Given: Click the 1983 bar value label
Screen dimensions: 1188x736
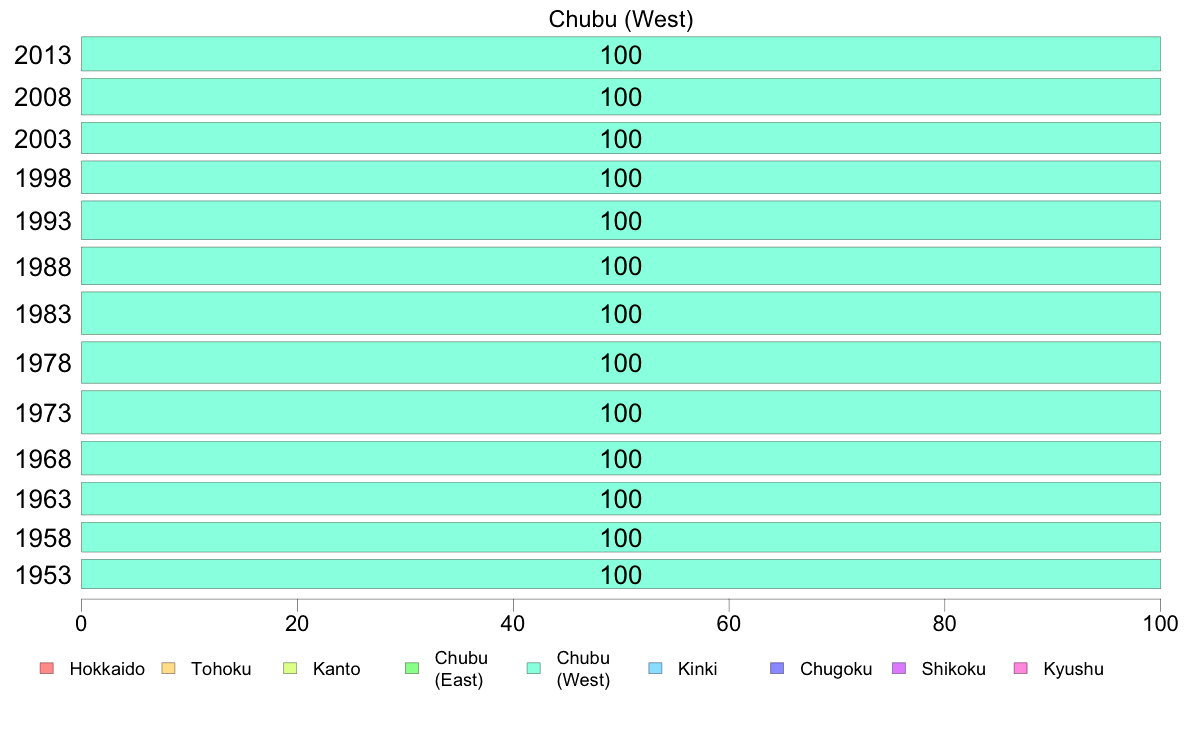Looking at the screenshot, I should [621, 314].
